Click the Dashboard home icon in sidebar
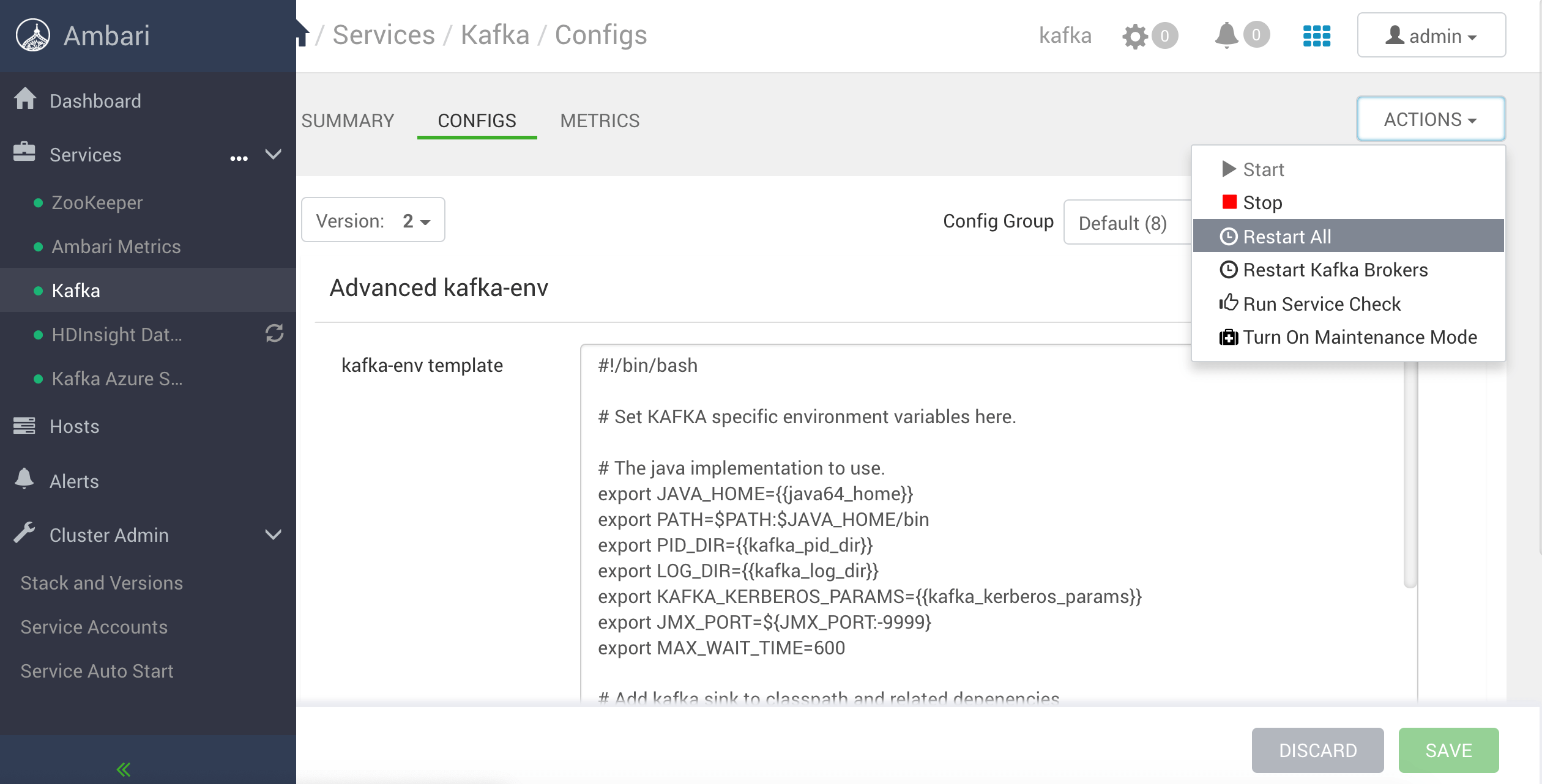The width and height of the screenshot is (1542, 784). pyautogui.click(x=25, y=99)
